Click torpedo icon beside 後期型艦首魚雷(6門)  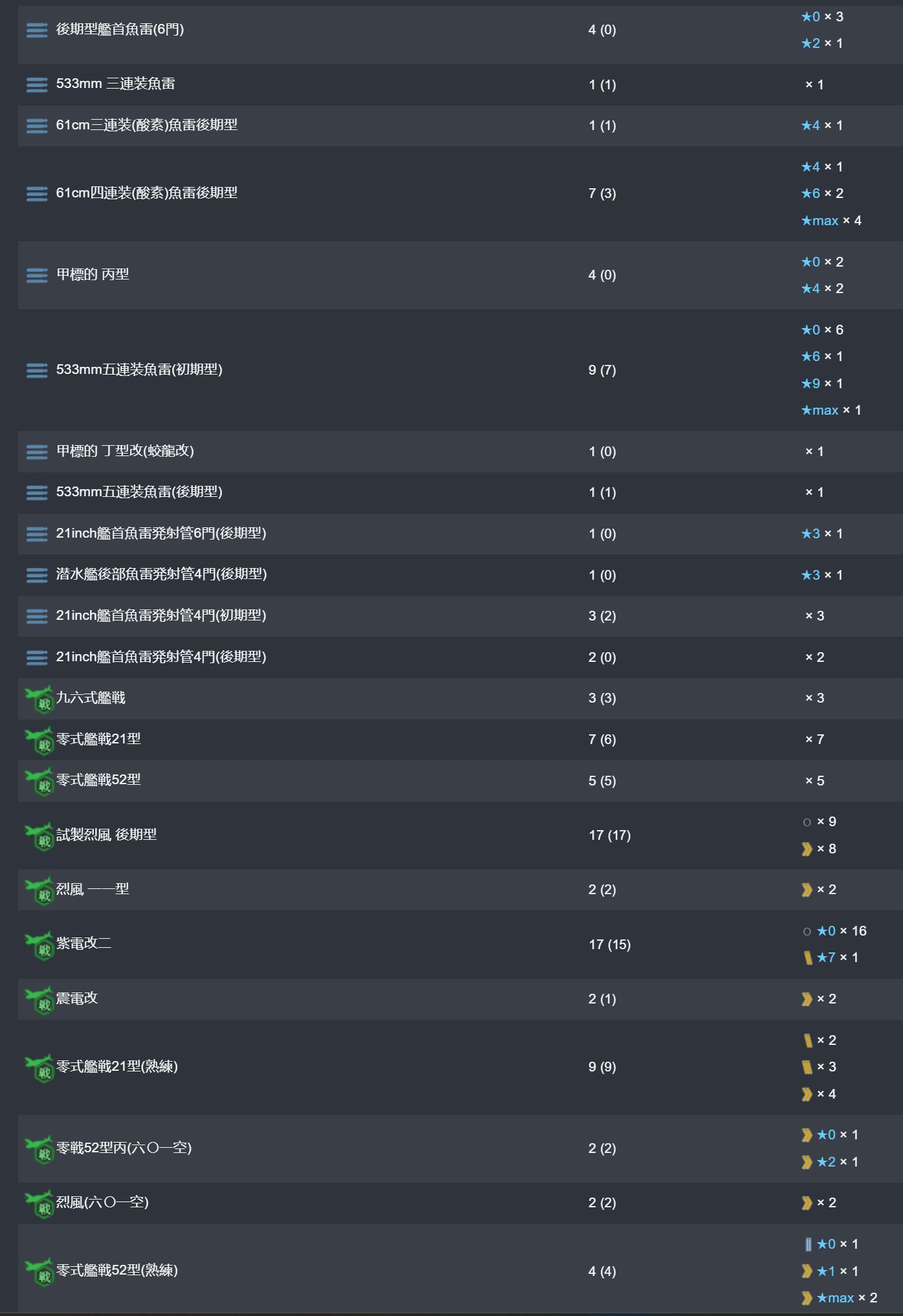tap(37, 30)
